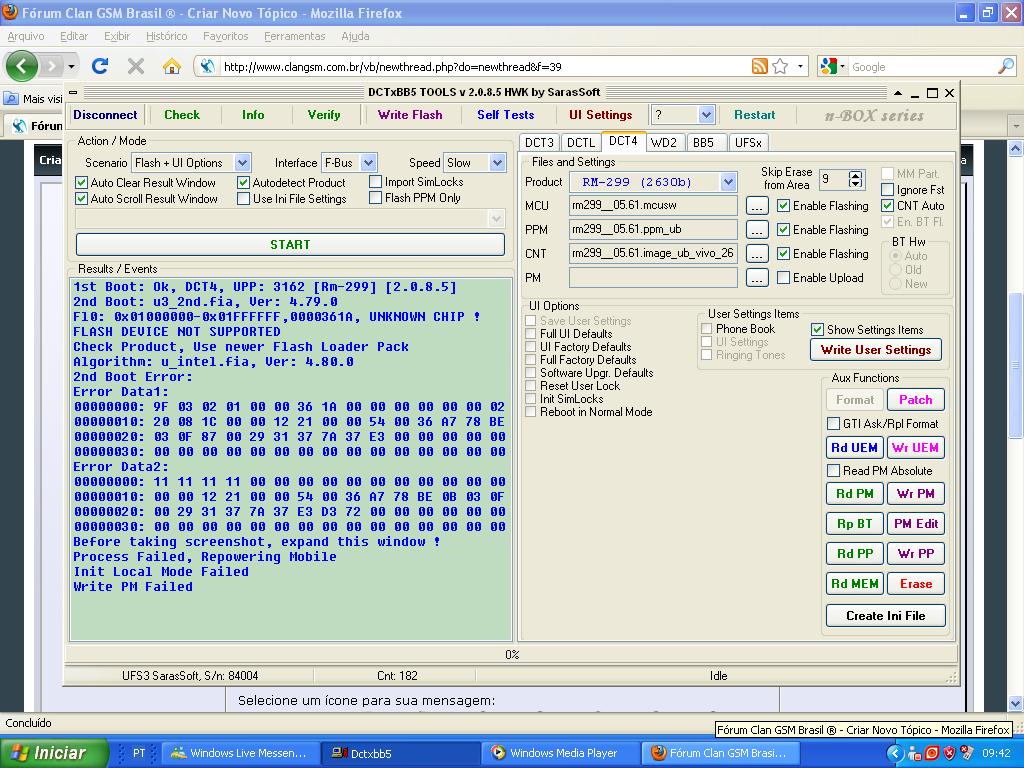Click the Patch button
The width and height of the screenshot is (1024, 768).
coord(916,400)
